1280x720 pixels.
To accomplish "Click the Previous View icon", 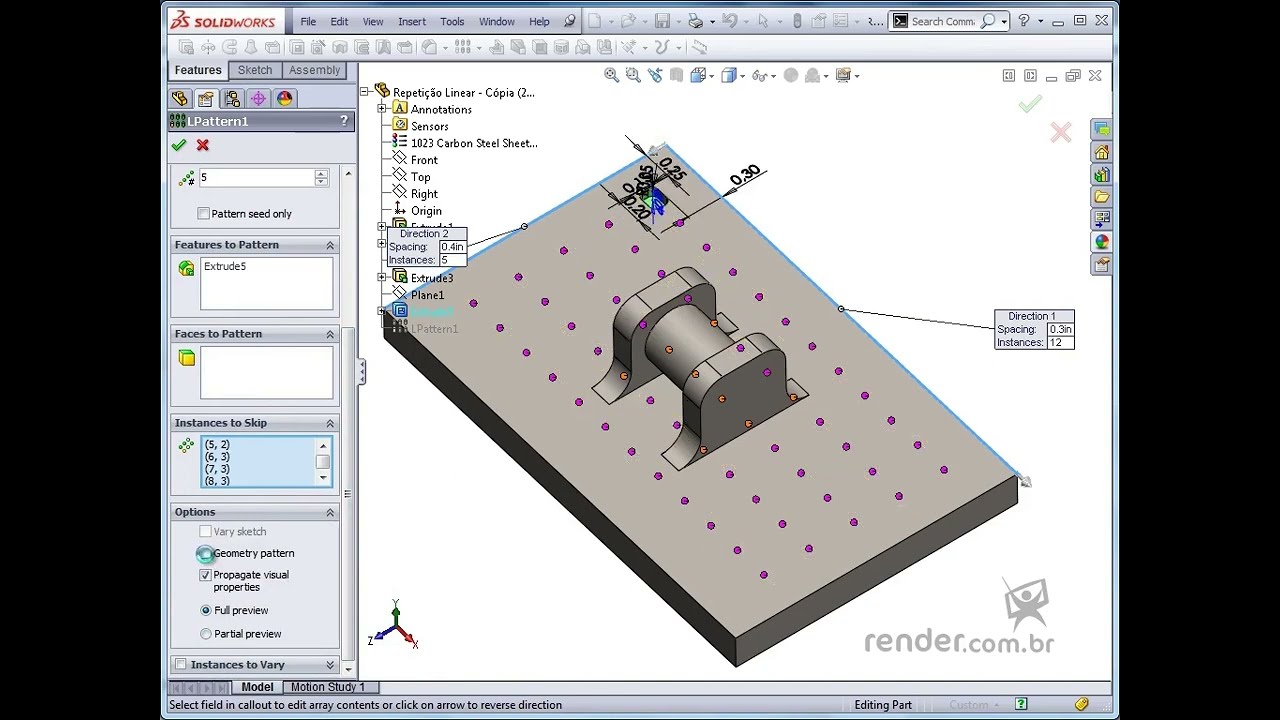I will click(x=655, y=75).
